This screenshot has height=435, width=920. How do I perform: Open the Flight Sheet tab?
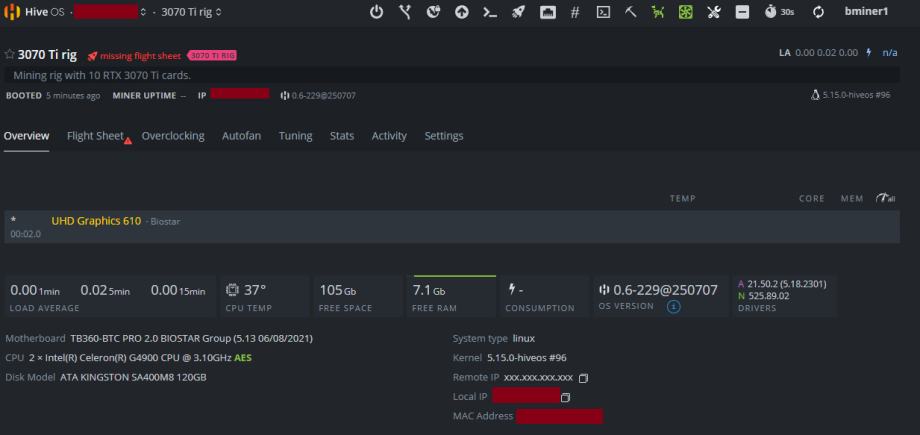tap(95, 136)
